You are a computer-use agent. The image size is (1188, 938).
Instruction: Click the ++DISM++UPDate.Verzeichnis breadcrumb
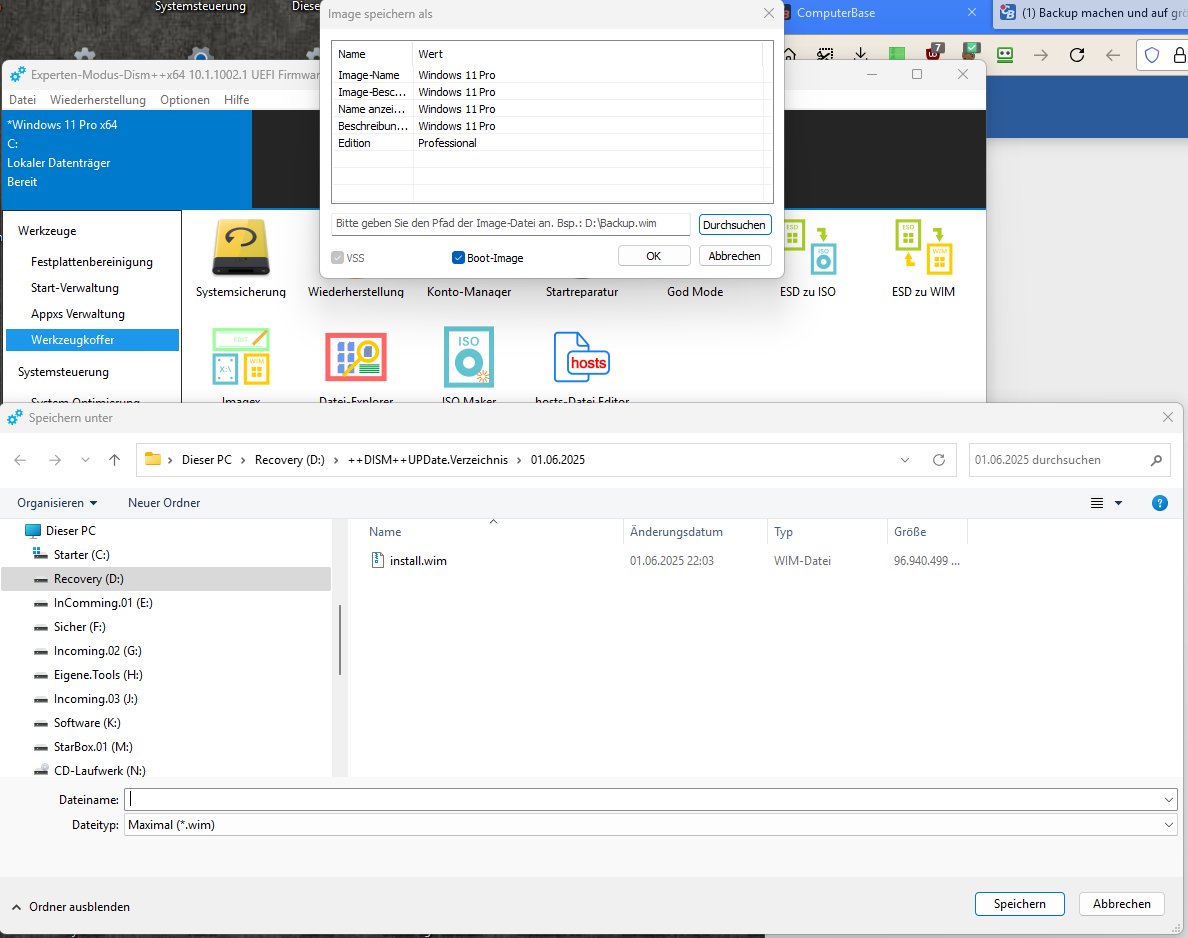[428, 460]
